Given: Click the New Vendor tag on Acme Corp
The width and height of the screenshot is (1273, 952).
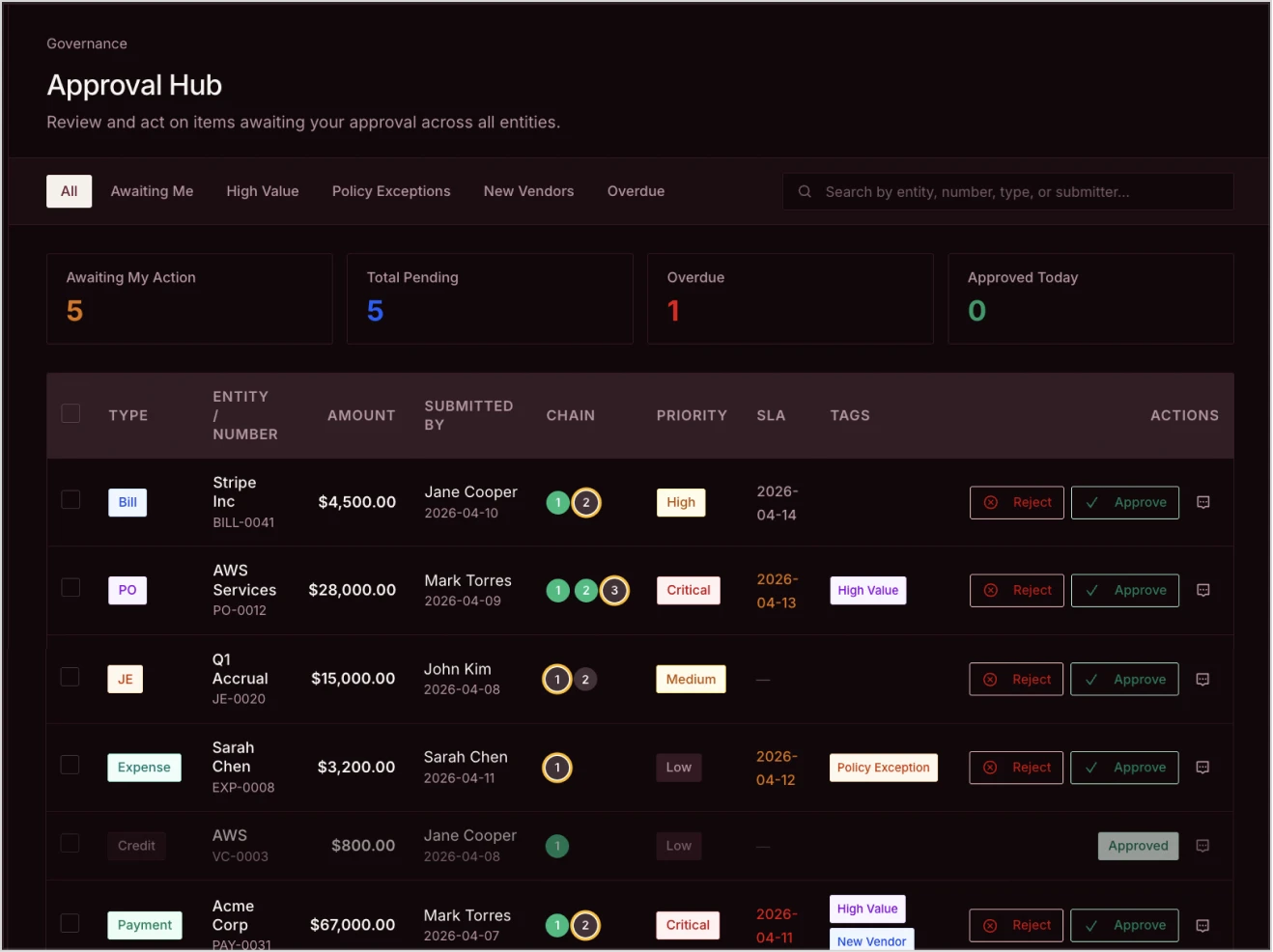Looking at the screenshot, I should 871,940.
